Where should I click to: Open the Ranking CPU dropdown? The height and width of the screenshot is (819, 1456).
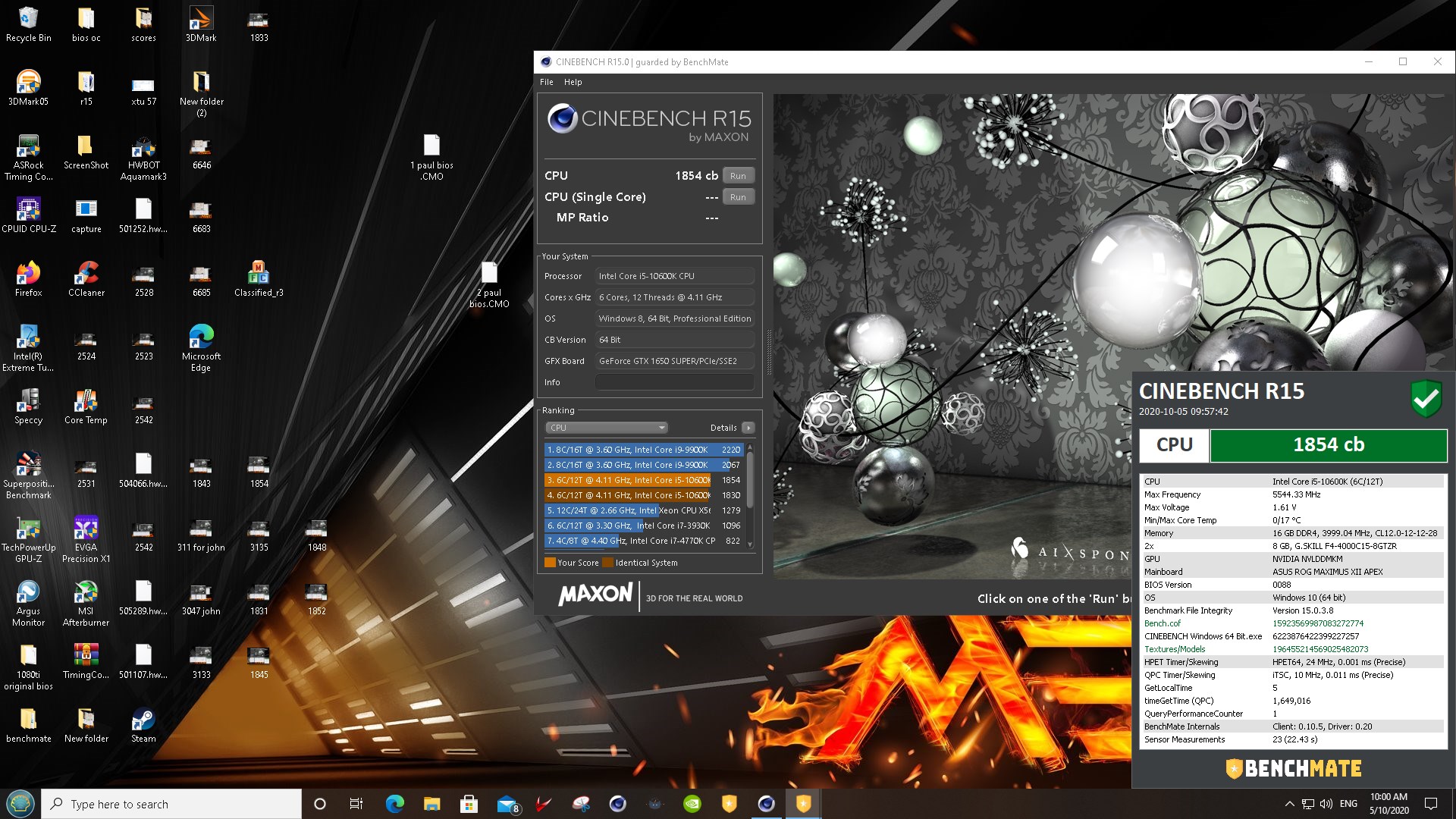point(607,428)
